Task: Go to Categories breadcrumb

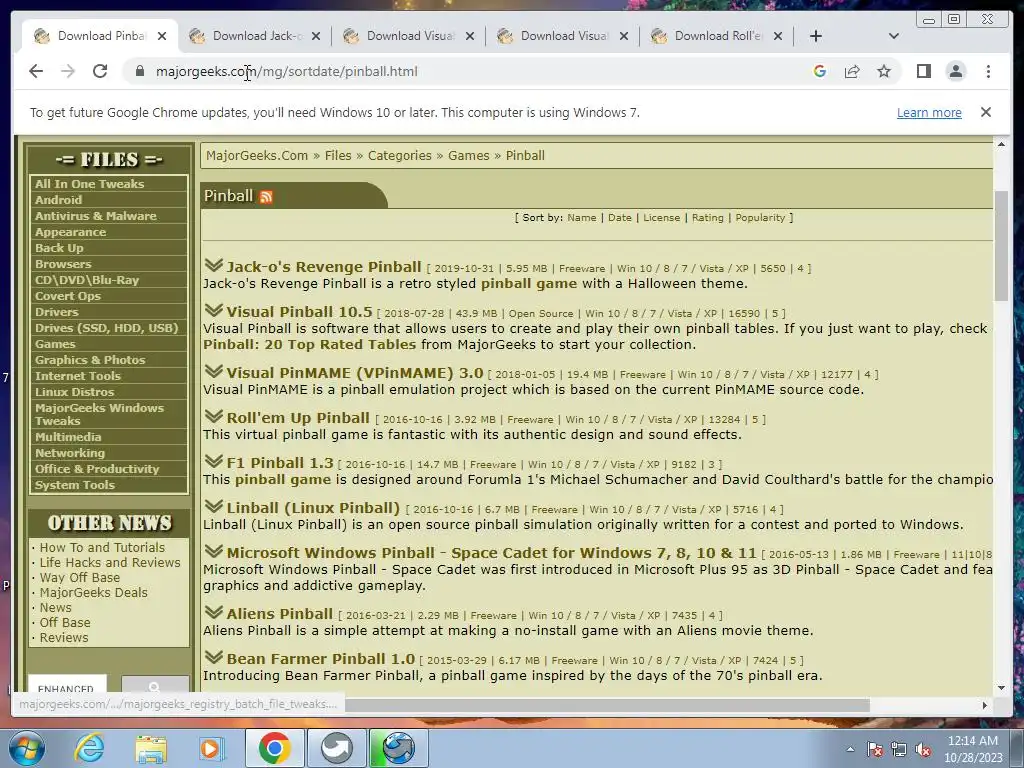Action: (x=400, y=155)
